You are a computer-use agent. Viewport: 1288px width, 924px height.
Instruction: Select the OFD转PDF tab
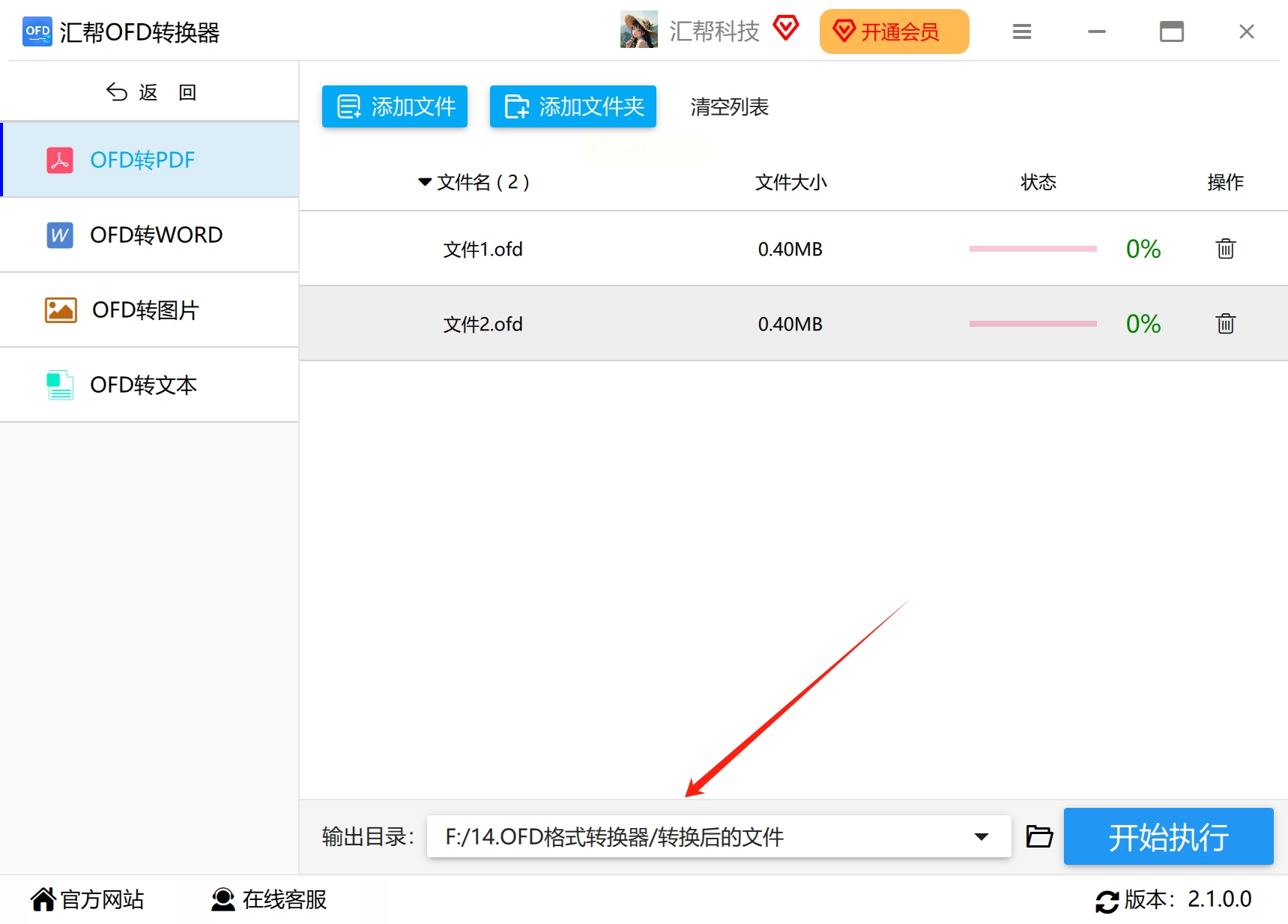pyautogui.click(x=150, y=160)
